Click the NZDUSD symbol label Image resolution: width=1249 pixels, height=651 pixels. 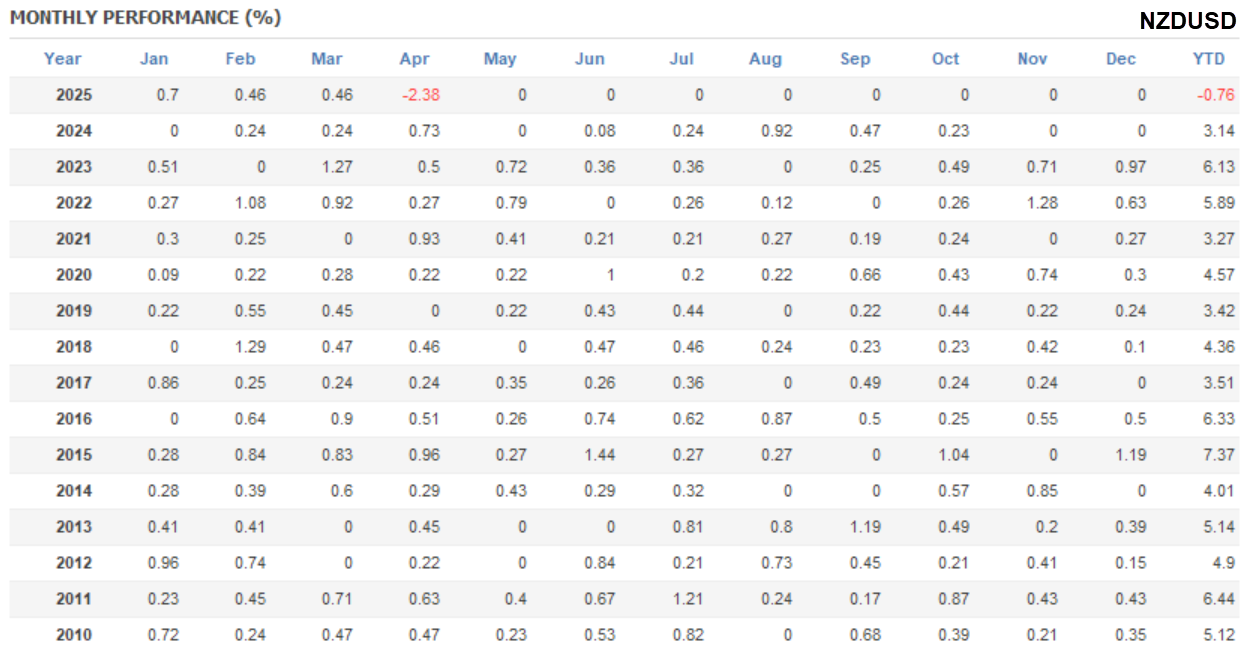[x=1187, y=21]
